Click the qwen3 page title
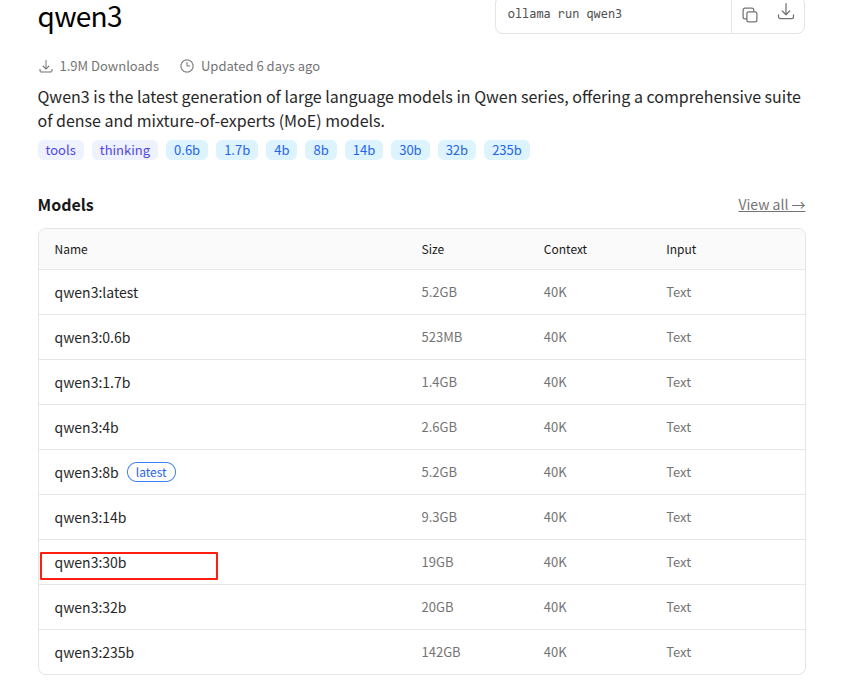Viewport: 845px width, 698px height. point(80,17)
